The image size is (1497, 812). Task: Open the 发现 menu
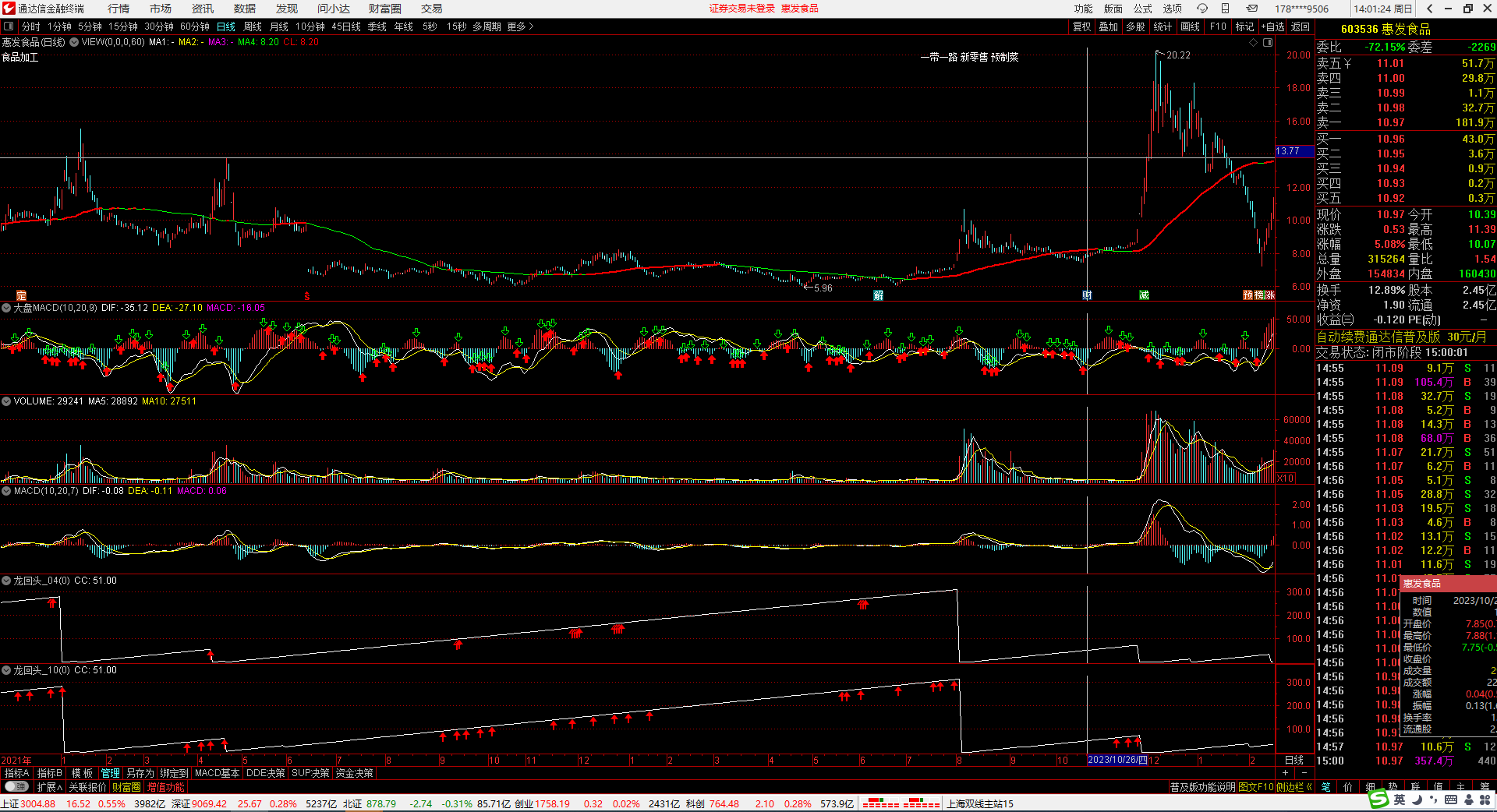pos(287,9)
